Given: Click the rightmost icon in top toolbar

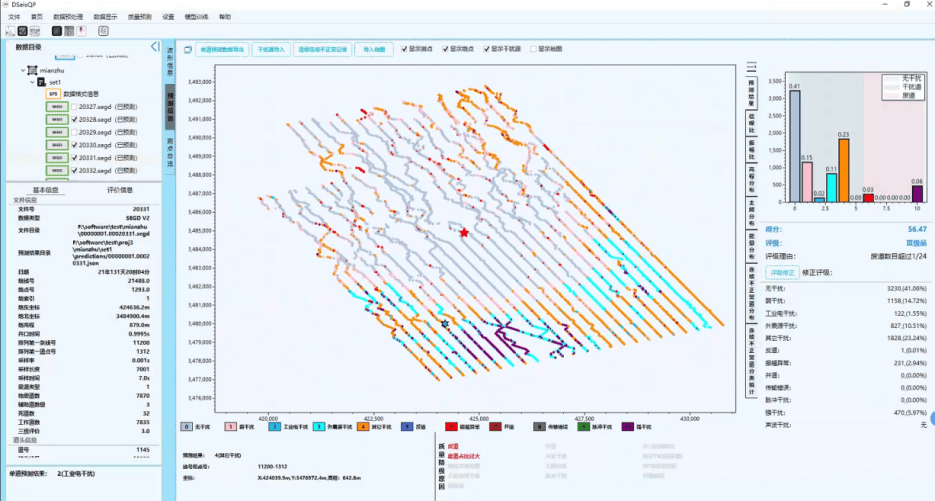Looking at the screenshot, I should coord(103,31).
